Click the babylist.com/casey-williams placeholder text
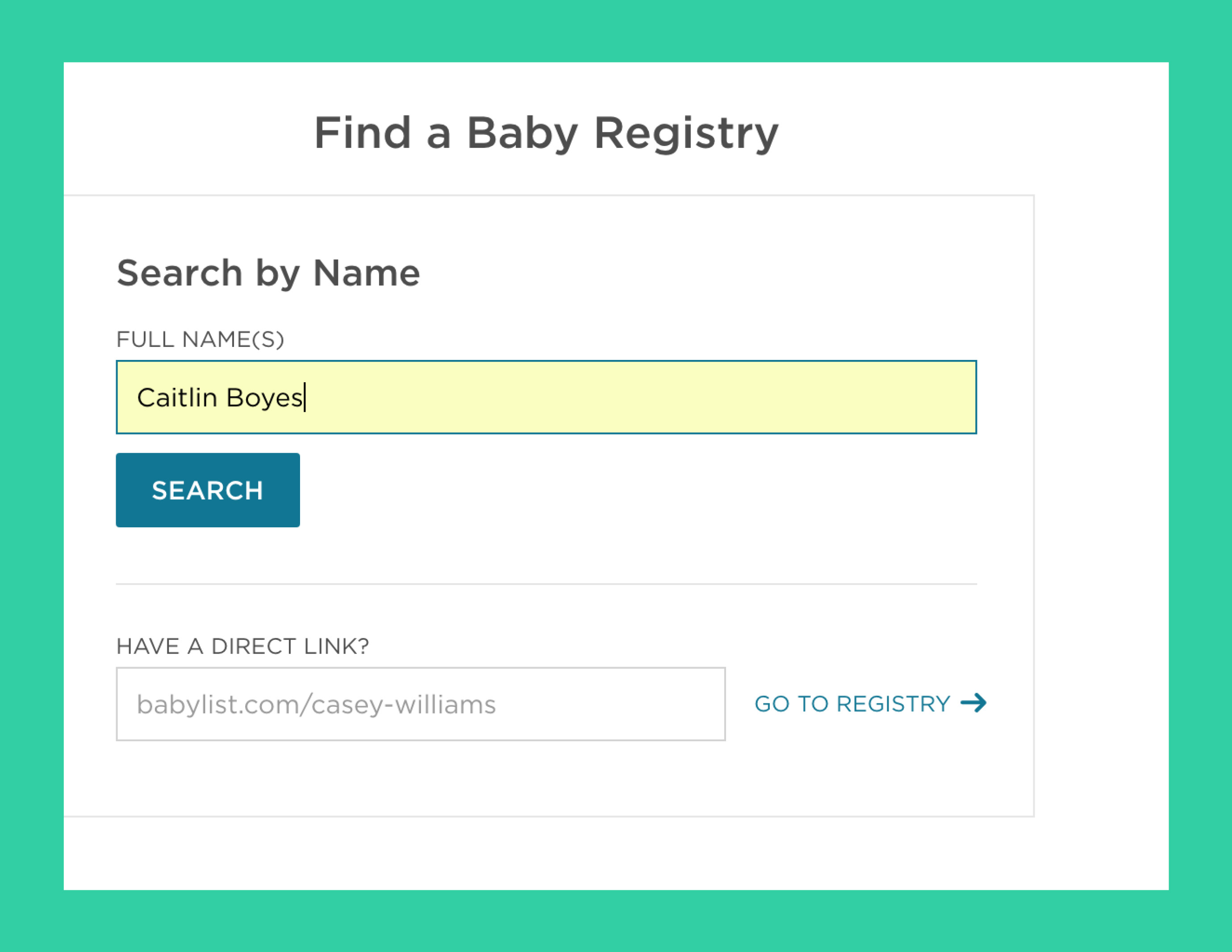Image resolution: width=1232 pixels, height=952 pixels. (x=316, y=705)
